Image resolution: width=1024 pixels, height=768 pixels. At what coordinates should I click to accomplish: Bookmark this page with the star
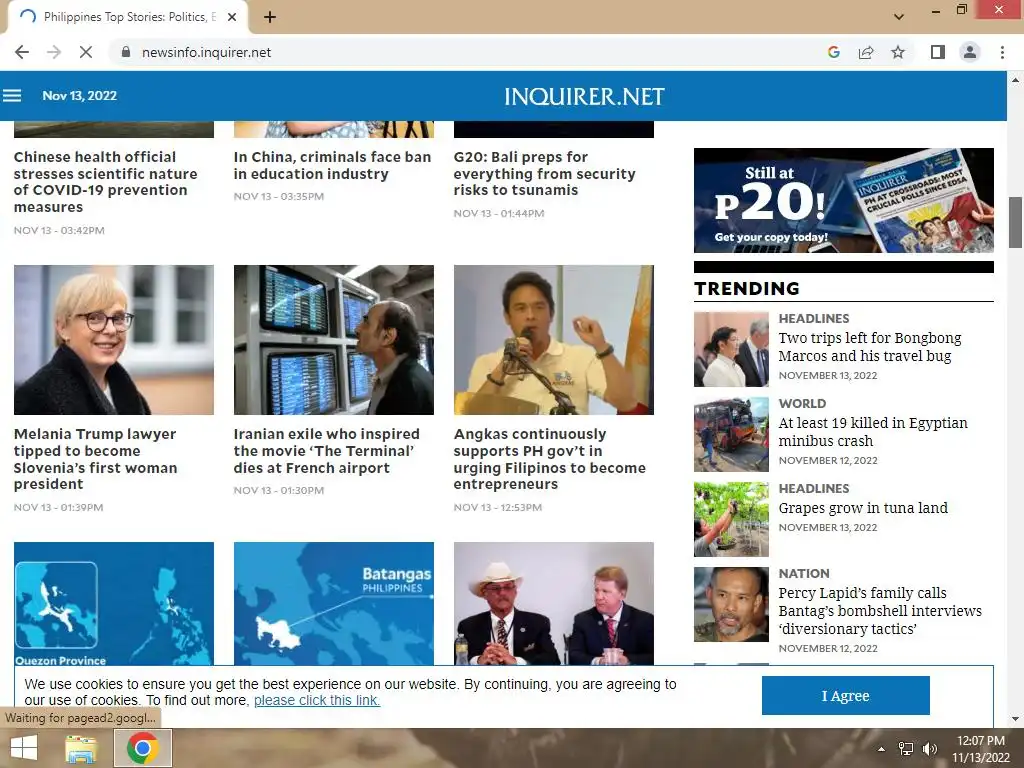coord(898,52)
